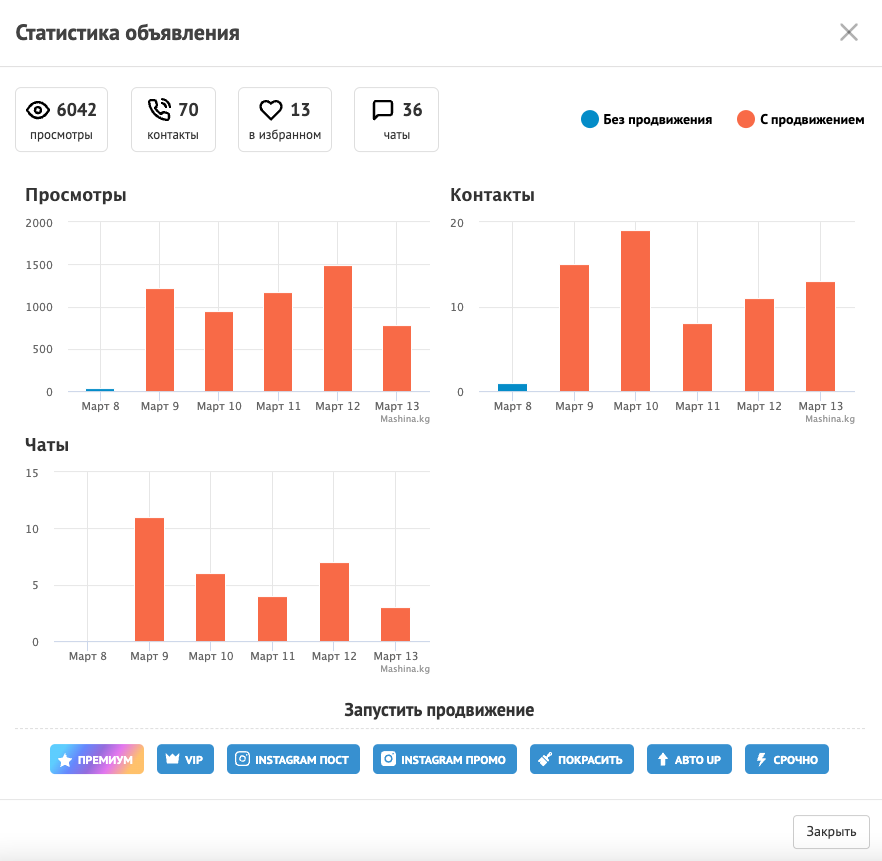Launch the Премиум promotion
Viewport: 882px width, 861px height.
pyautogui.click(x=97, y=759)
